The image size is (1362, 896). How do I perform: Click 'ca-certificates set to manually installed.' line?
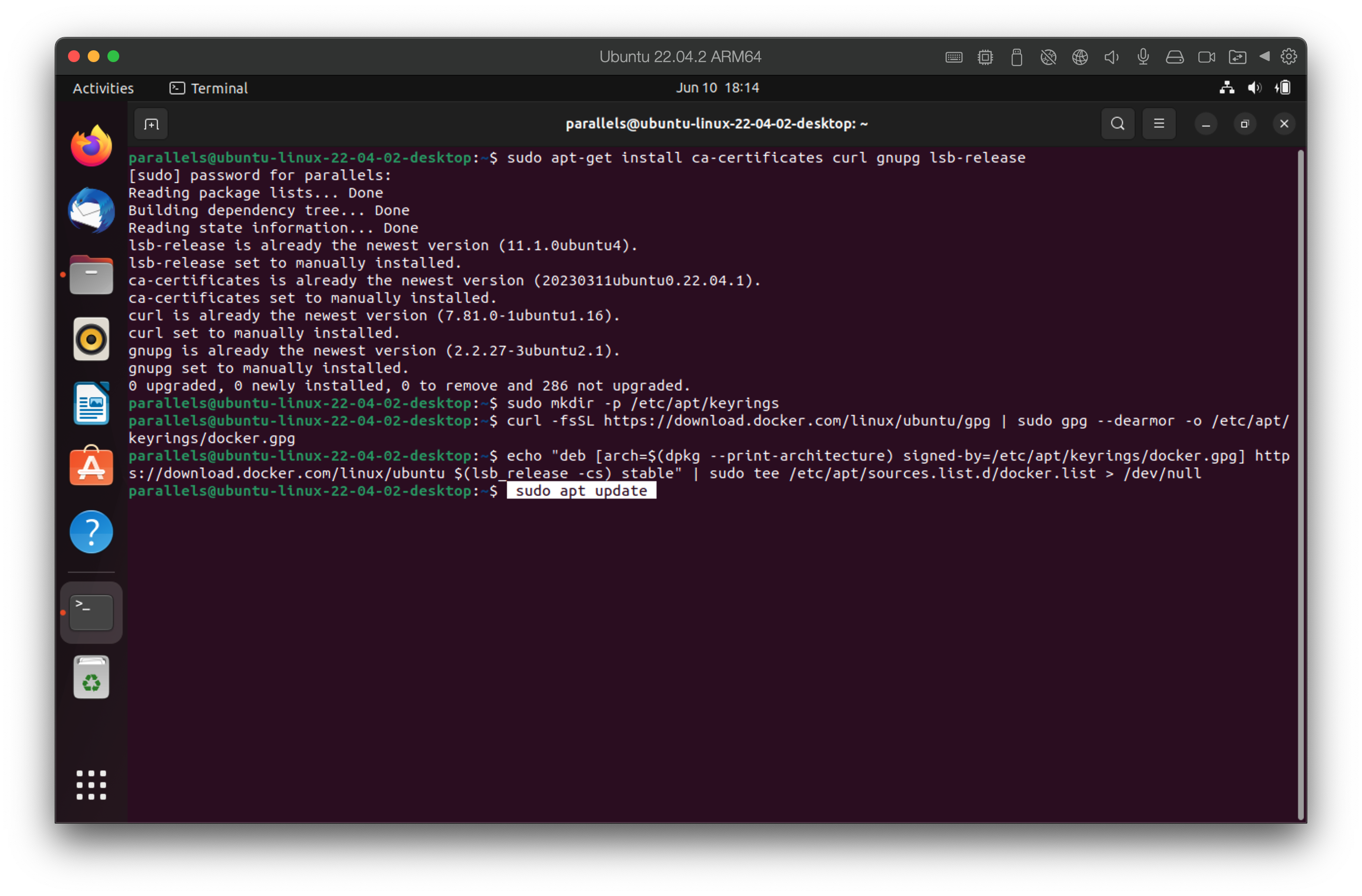[312, 298]
